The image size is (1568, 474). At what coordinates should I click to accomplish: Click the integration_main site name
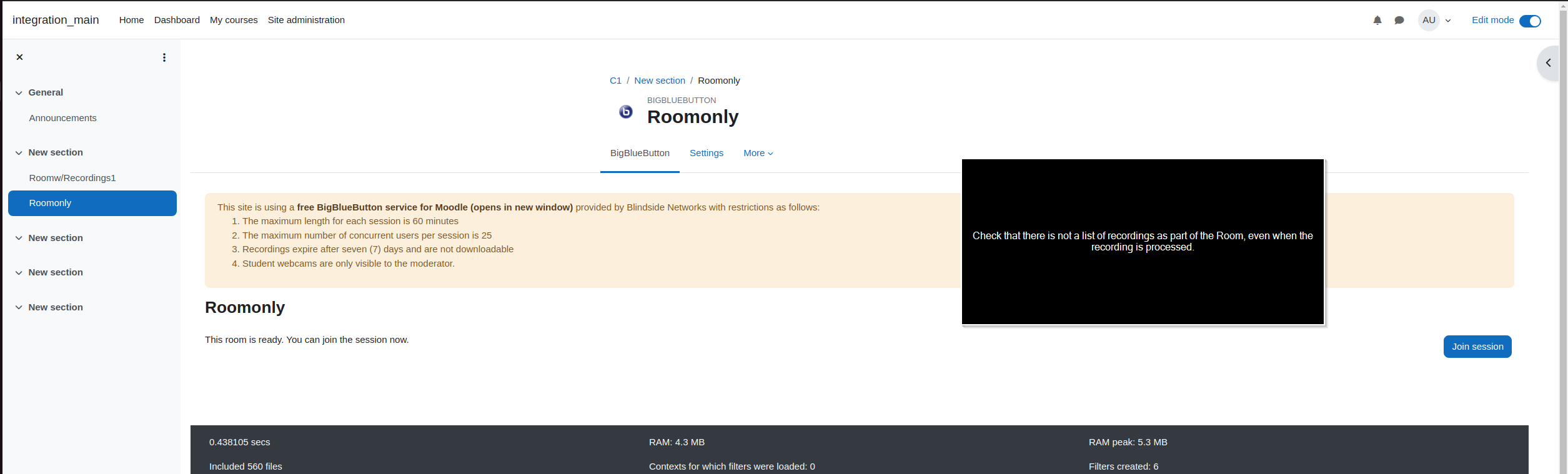pyautogui.click(x=56, y=20)
